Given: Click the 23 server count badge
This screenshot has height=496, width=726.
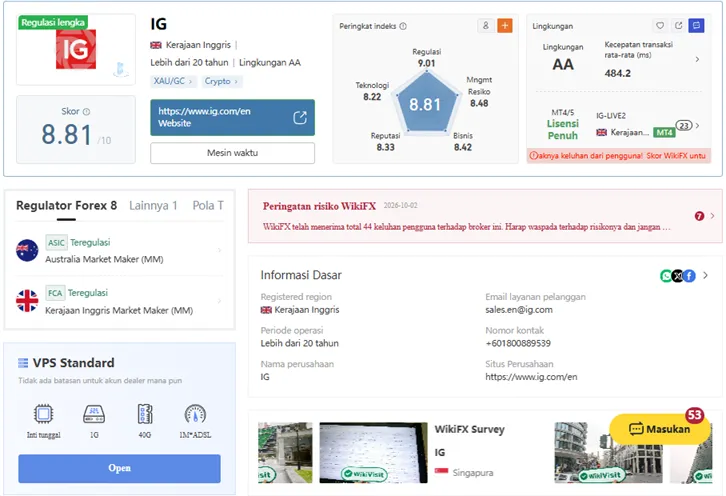Looking at the screenshot, I should click(x=684, y=126).
